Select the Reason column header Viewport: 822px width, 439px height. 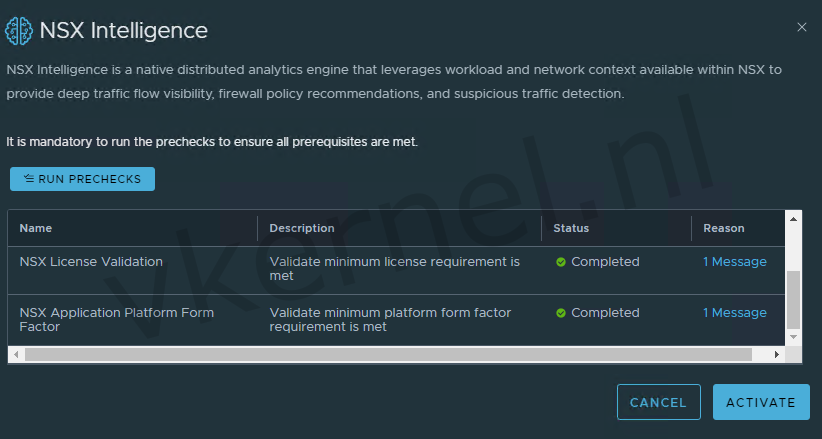(724, 228)
